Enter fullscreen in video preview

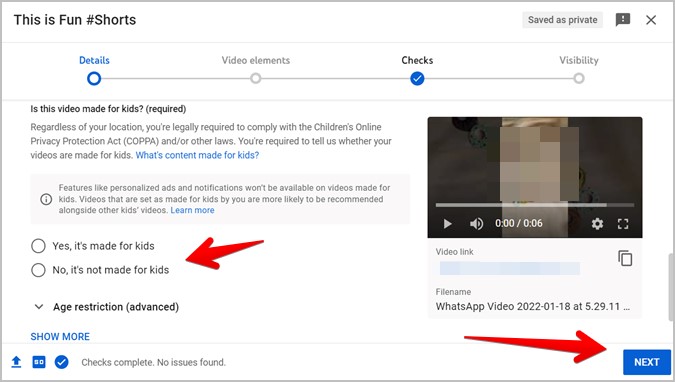[x=623, y=224]
